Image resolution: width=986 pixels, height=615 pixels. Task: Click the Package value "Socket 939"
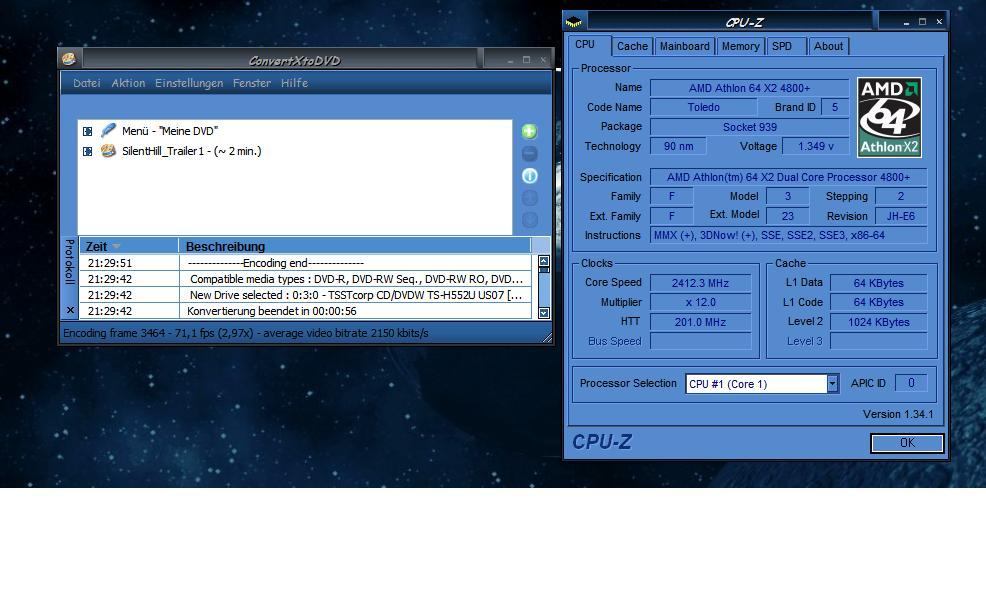[749, 127]
